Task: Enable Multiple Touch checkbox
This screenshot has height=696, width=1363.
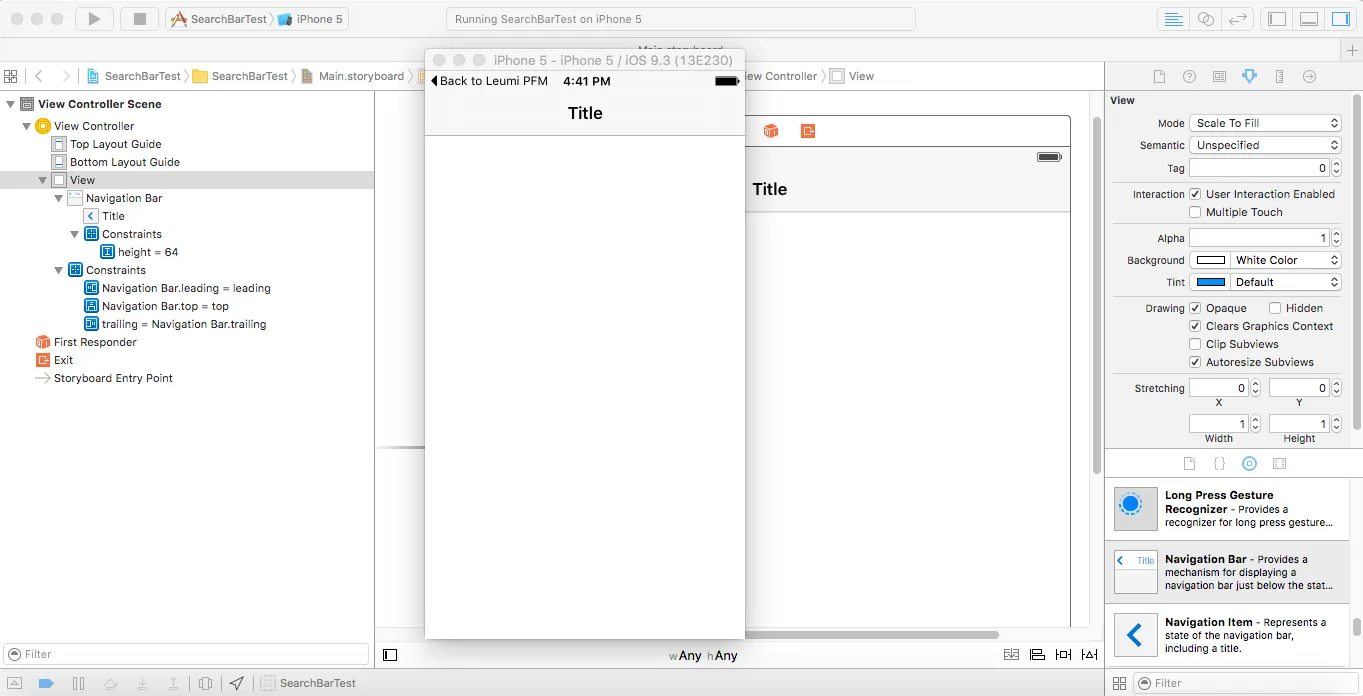Action: 1195,212
